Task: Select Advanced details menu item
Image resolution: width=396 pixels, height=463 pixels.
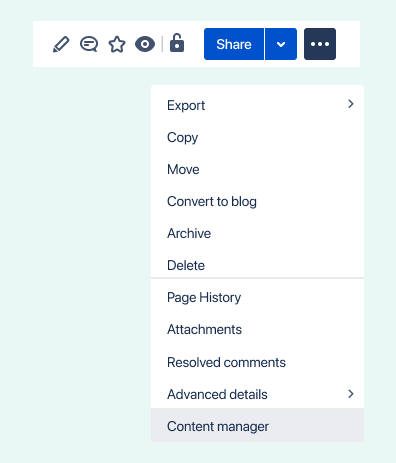Action: (x=257, y=394)
